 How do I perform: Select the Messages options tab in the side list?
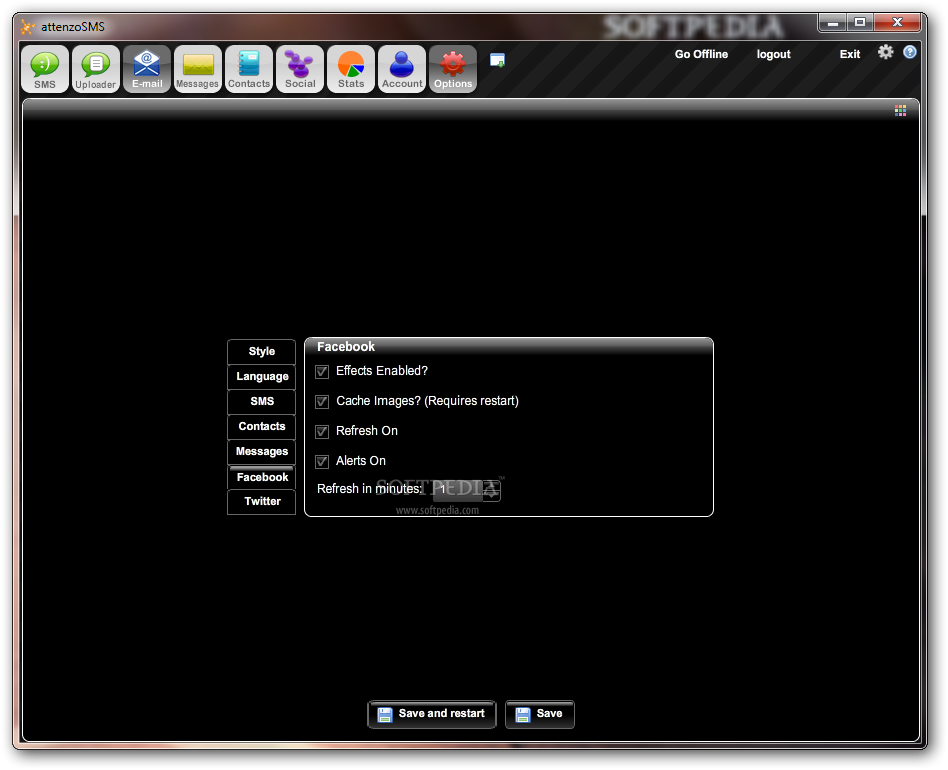coord(262,452)
